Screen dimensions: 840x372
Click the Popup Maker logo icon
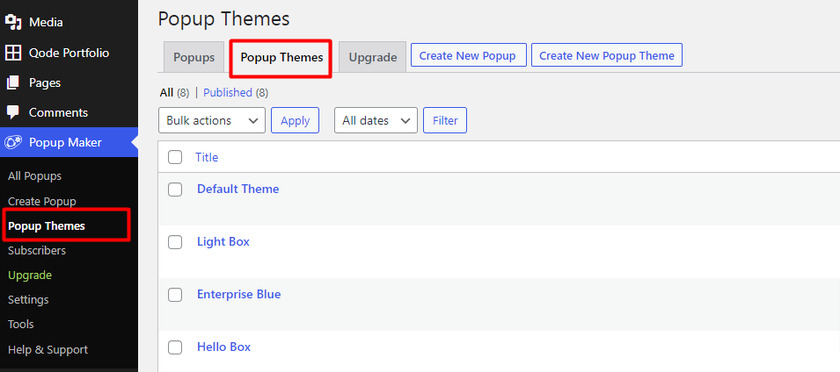[x=13, y=143]
